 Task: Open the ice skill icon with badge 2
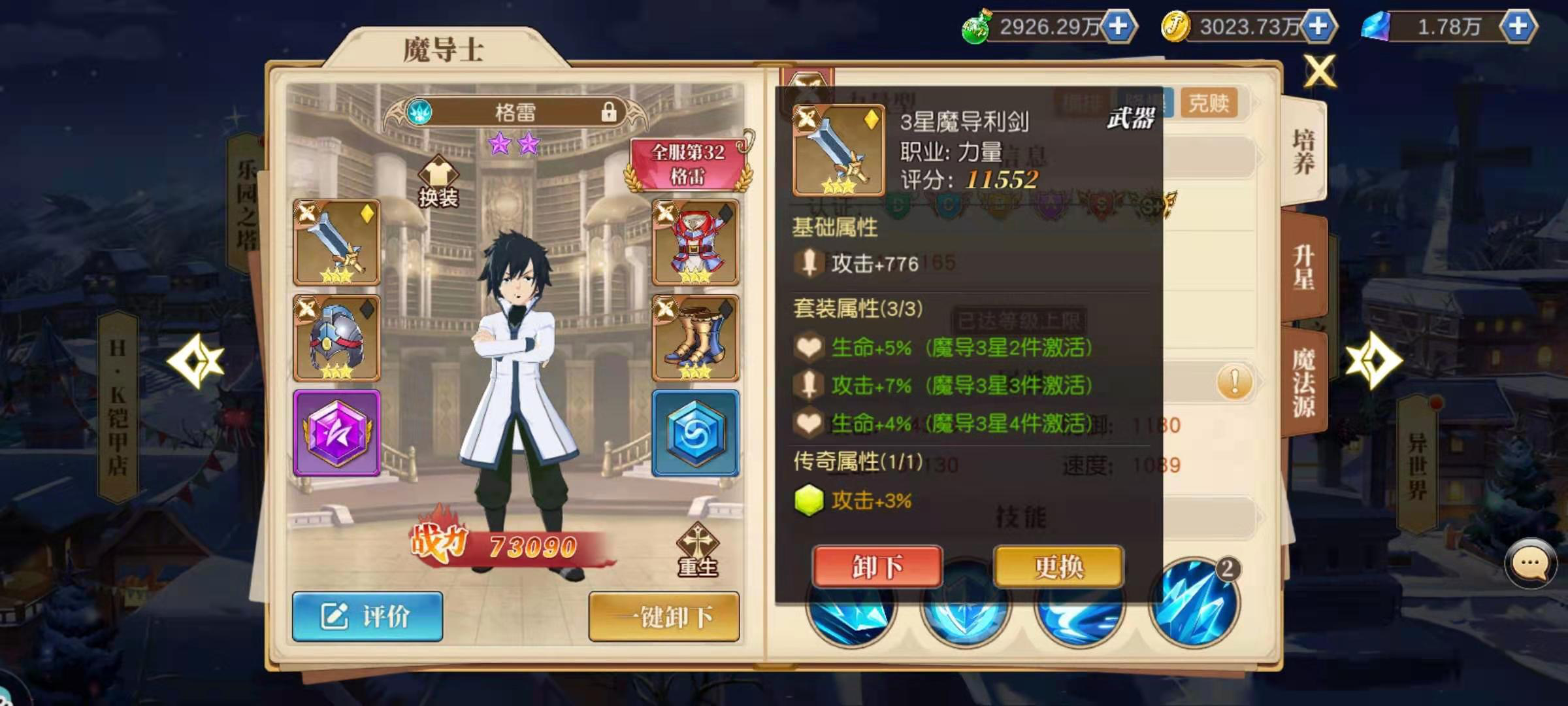1194,601
